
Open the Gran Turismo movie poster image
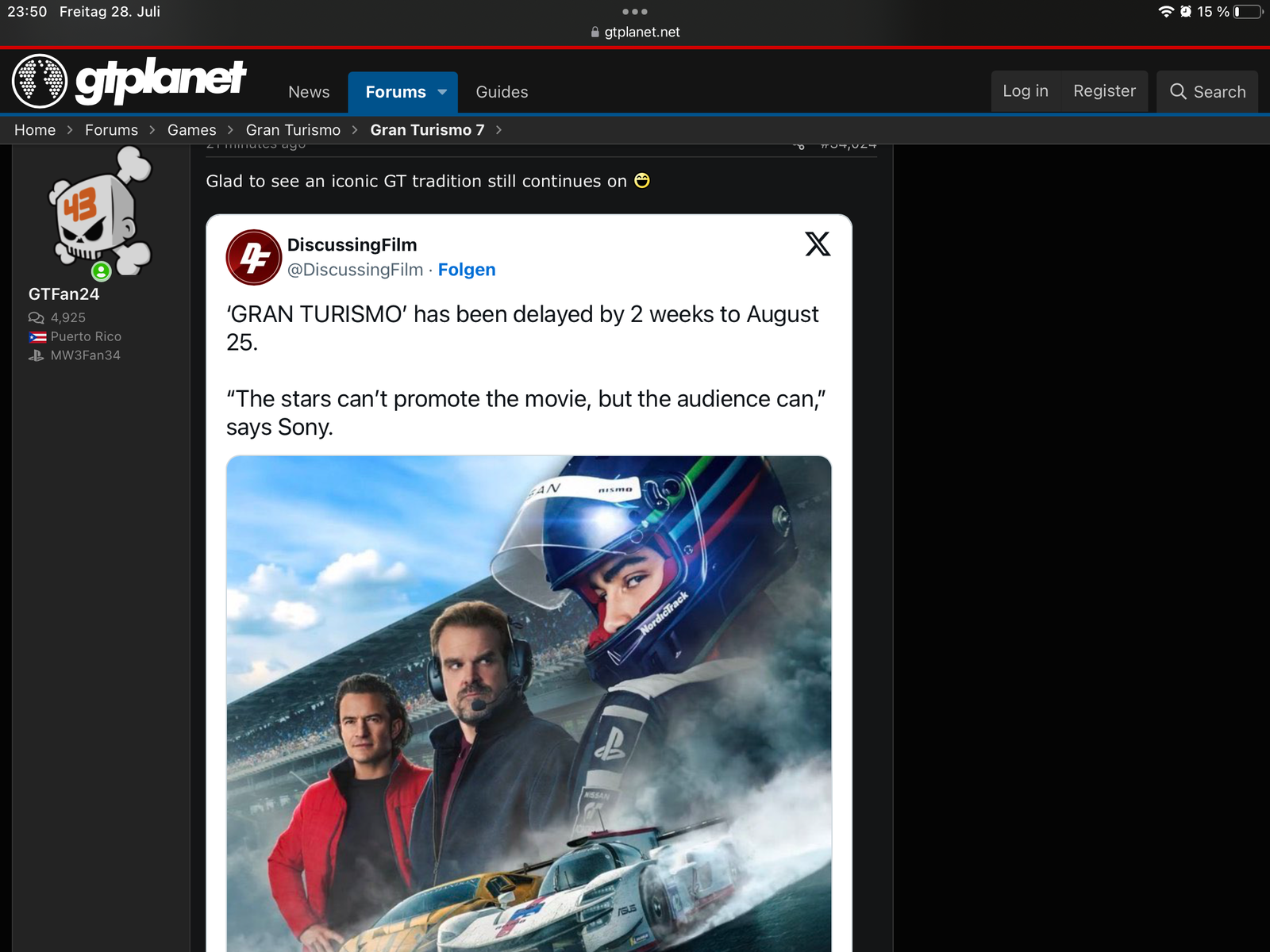point(529,704)
